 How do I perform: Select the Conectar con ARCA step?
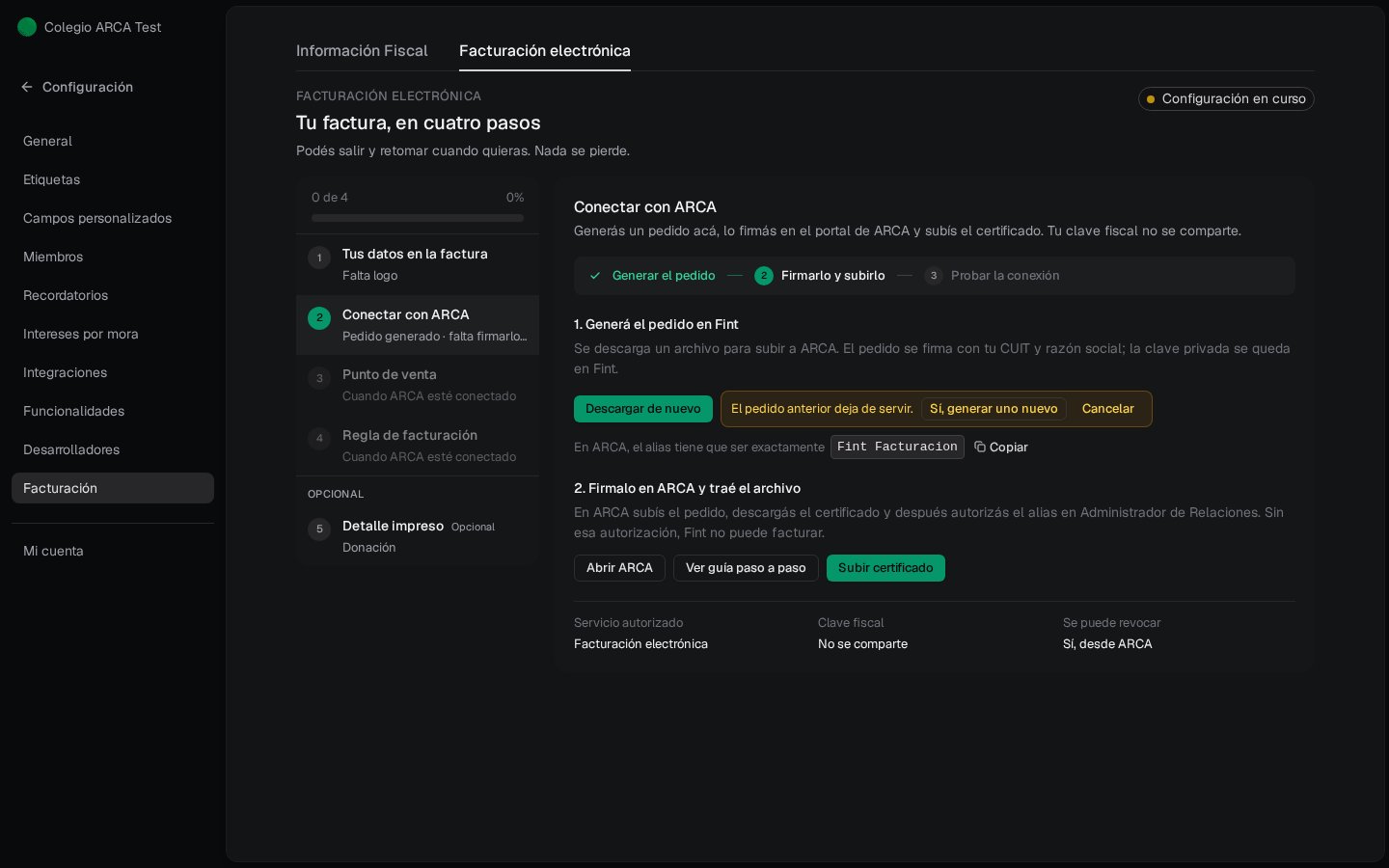click(x=418, y=325)
